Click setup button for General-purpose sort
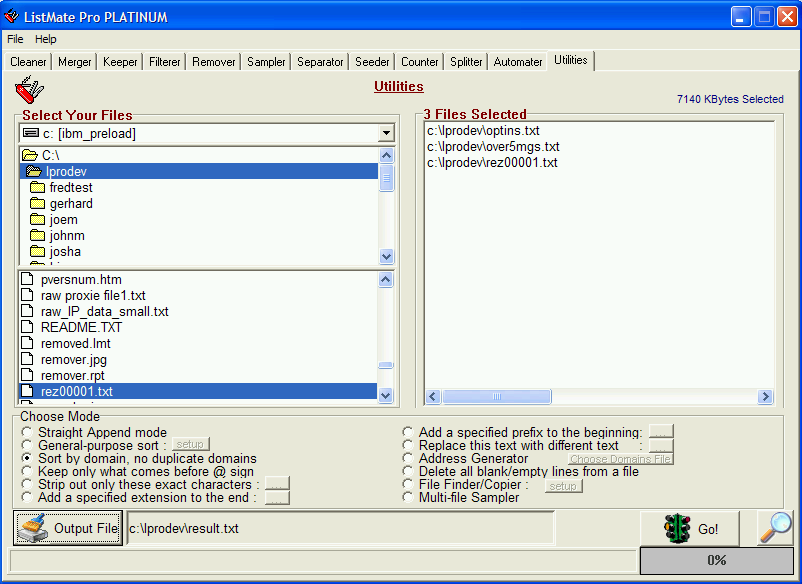 [190, 444]
